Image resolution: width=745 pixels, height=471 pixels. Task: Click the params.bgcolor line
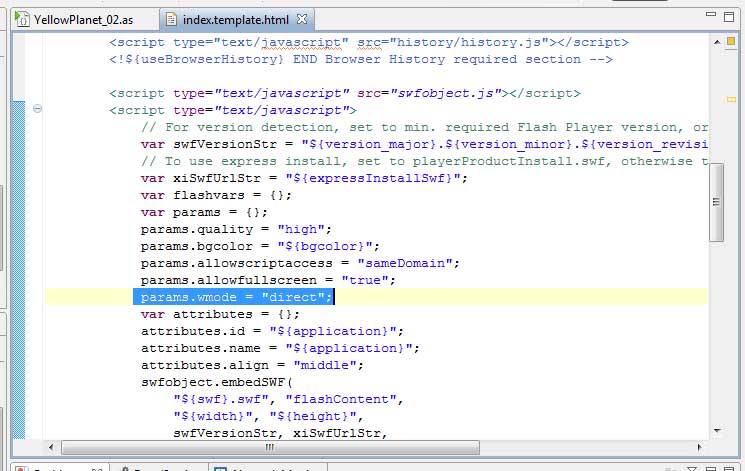260,246
